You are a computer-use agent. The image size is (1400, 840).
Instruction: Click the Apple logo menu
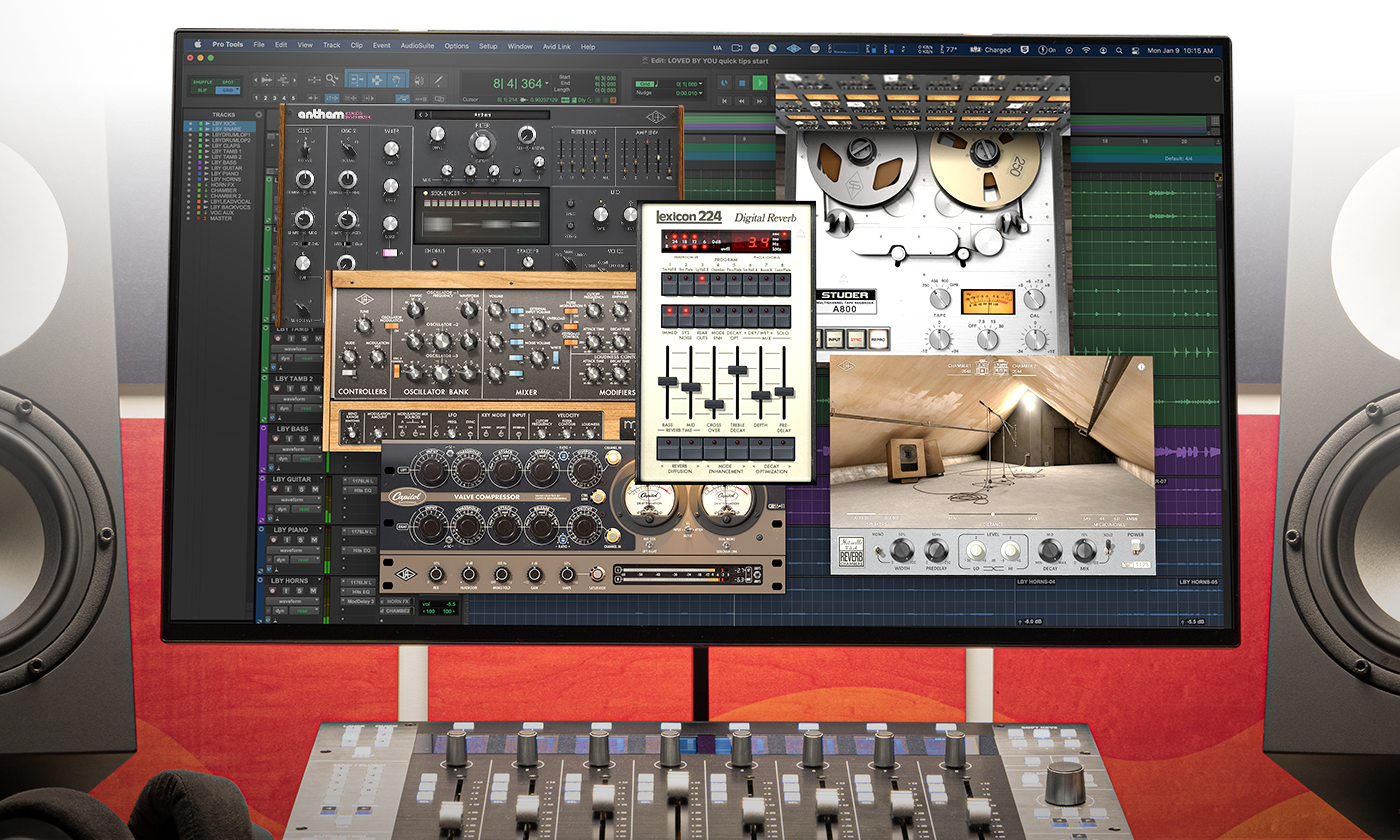[198, 45]
